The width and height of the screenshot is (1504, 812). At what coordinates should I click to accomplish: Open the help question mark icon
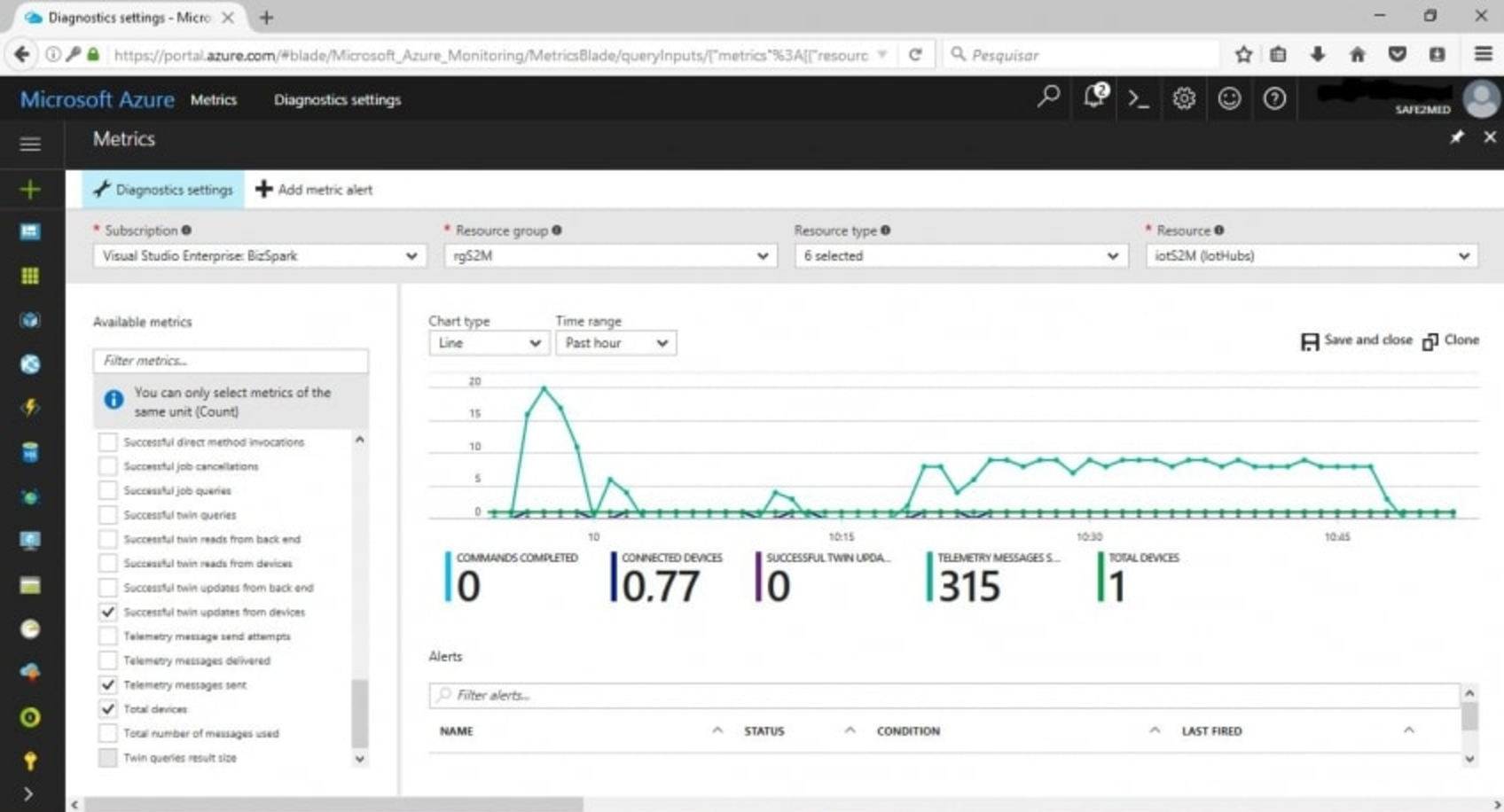1274,98
